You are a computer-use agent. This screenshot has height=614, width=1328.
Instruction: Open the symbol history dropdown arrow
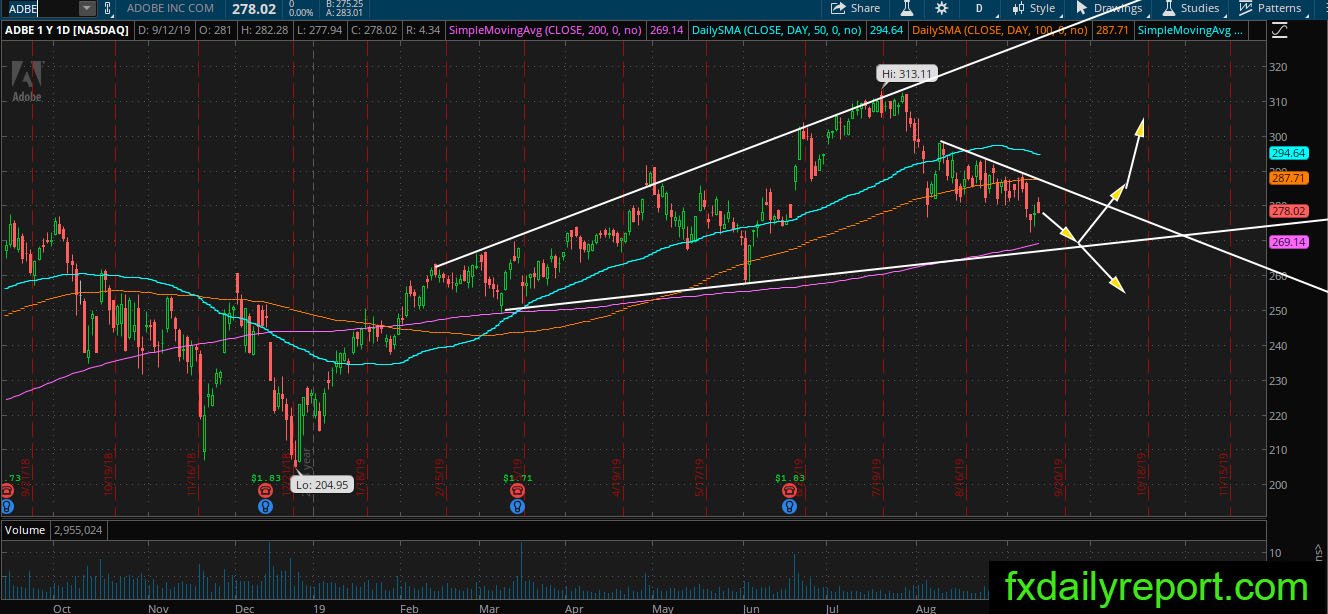87,8
